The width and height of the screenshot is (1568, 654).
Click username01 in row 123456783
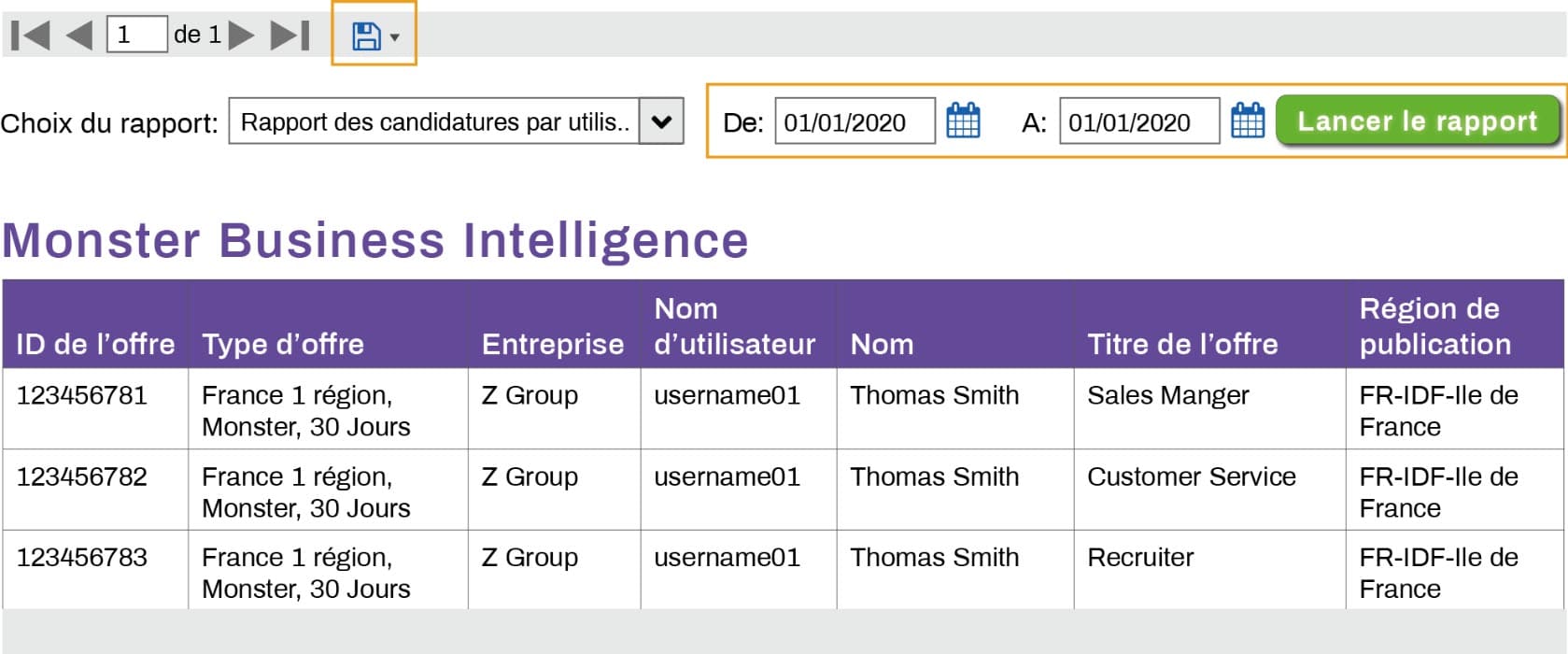727,557
